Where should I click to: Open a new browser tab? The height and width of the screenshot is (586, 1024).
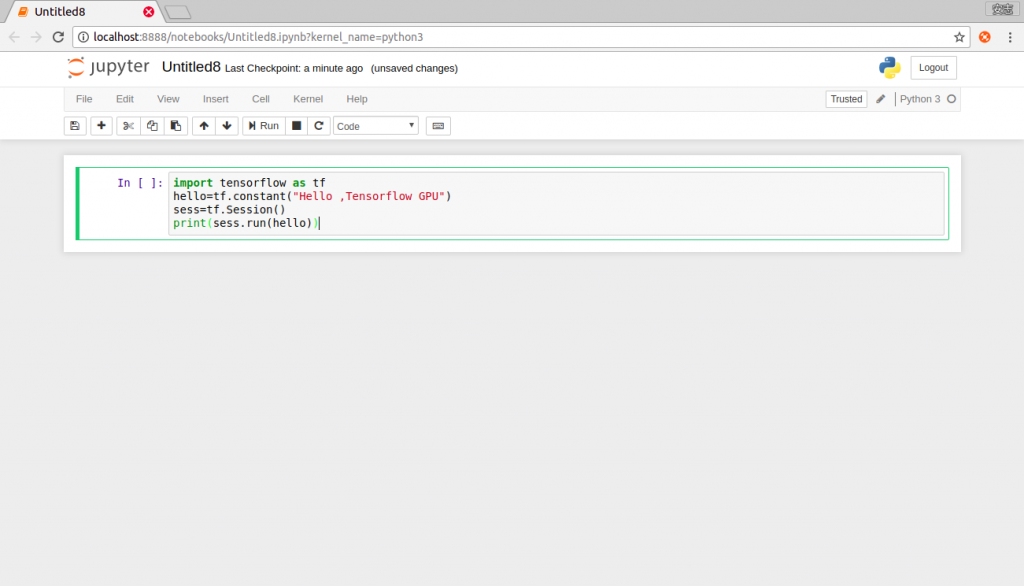[x=178, y=12]
